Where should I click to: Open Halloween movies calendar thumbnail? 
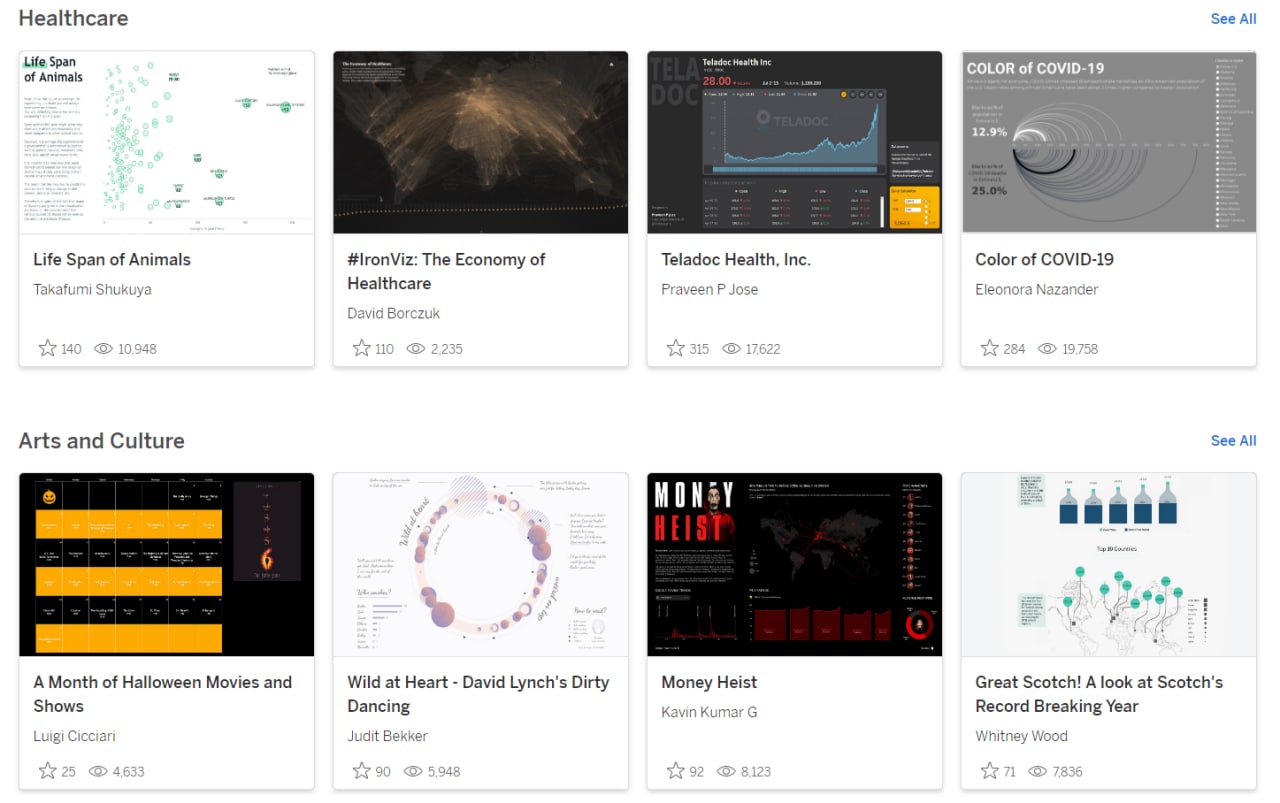[167, 564]
